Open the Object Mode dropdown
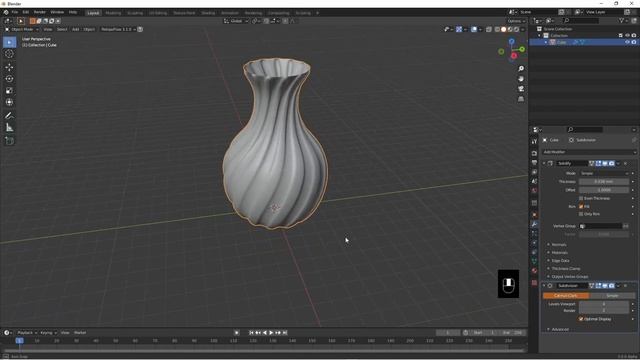Screen dimensions: 640x360 22,29
